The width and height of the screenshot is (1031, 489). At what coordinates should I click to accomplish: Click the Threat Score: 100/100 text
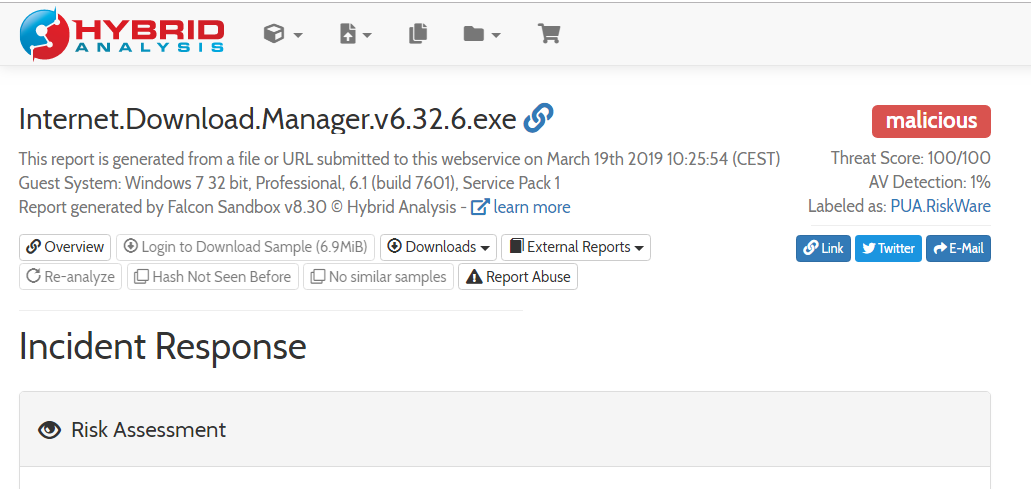pos(911,158)
